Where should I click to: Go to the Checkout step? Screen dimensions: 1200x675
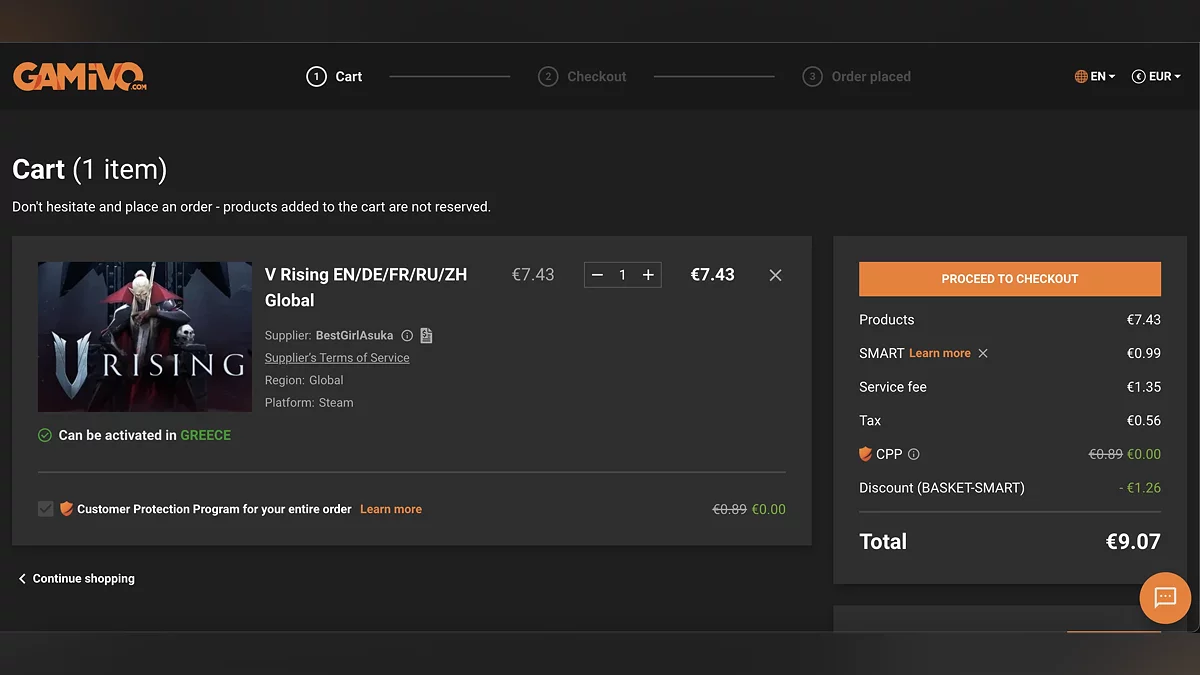(x=583, y=77)
